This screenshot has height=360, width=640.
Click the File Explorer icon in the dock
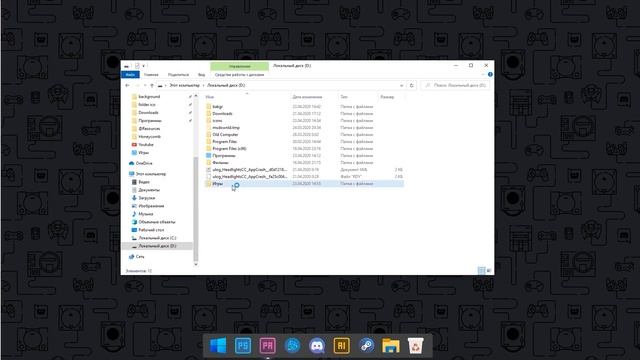pos(391,346)
